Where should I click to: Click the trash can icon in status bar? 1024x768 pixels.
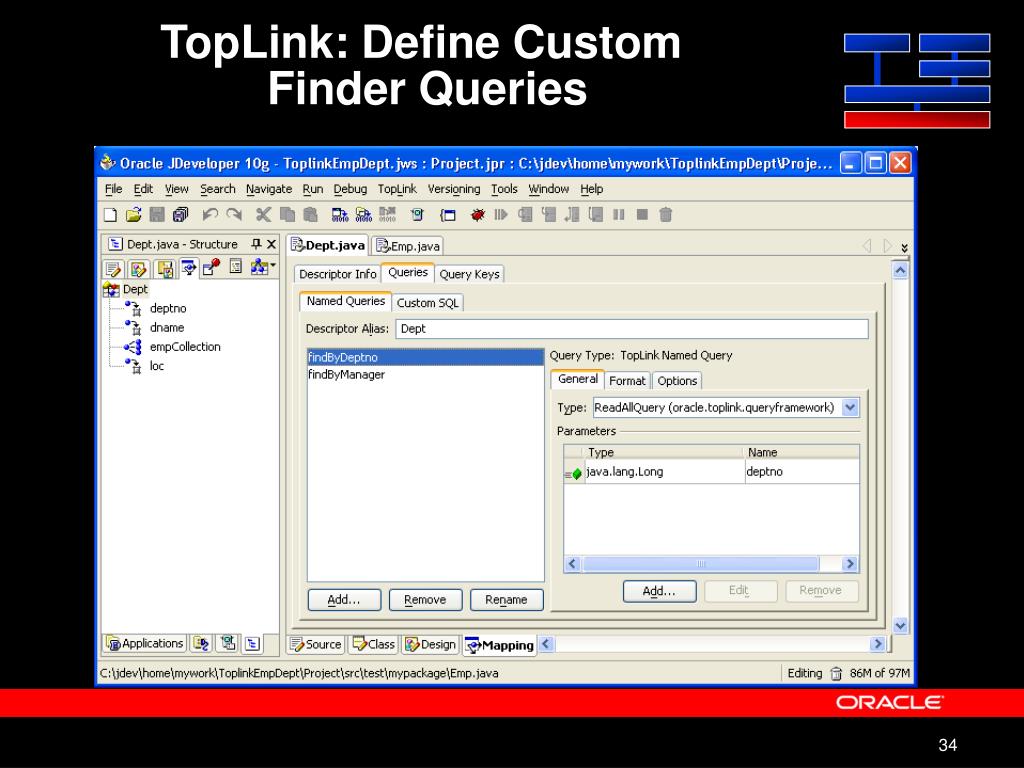(x=836, y=673)
